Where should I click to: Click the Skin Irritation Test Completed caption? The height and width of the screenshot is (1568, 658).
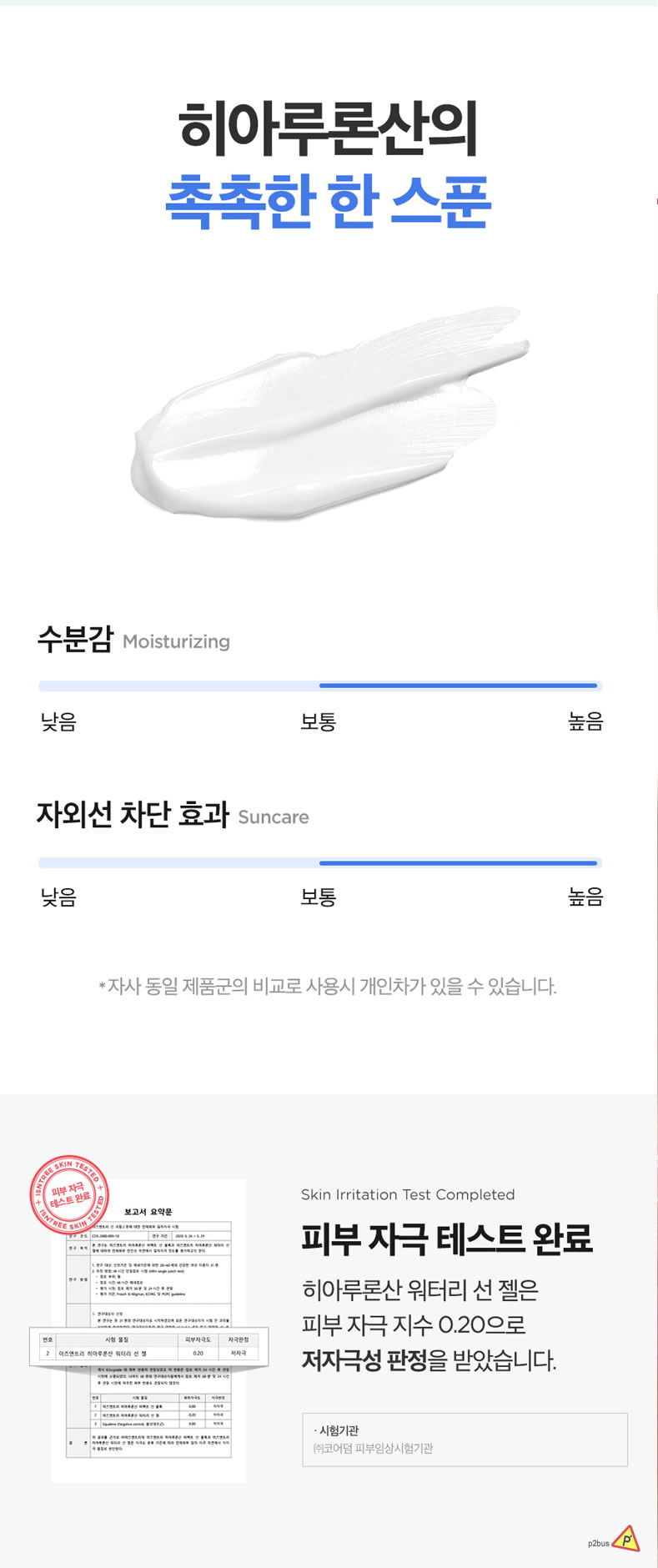[408, 1194]
